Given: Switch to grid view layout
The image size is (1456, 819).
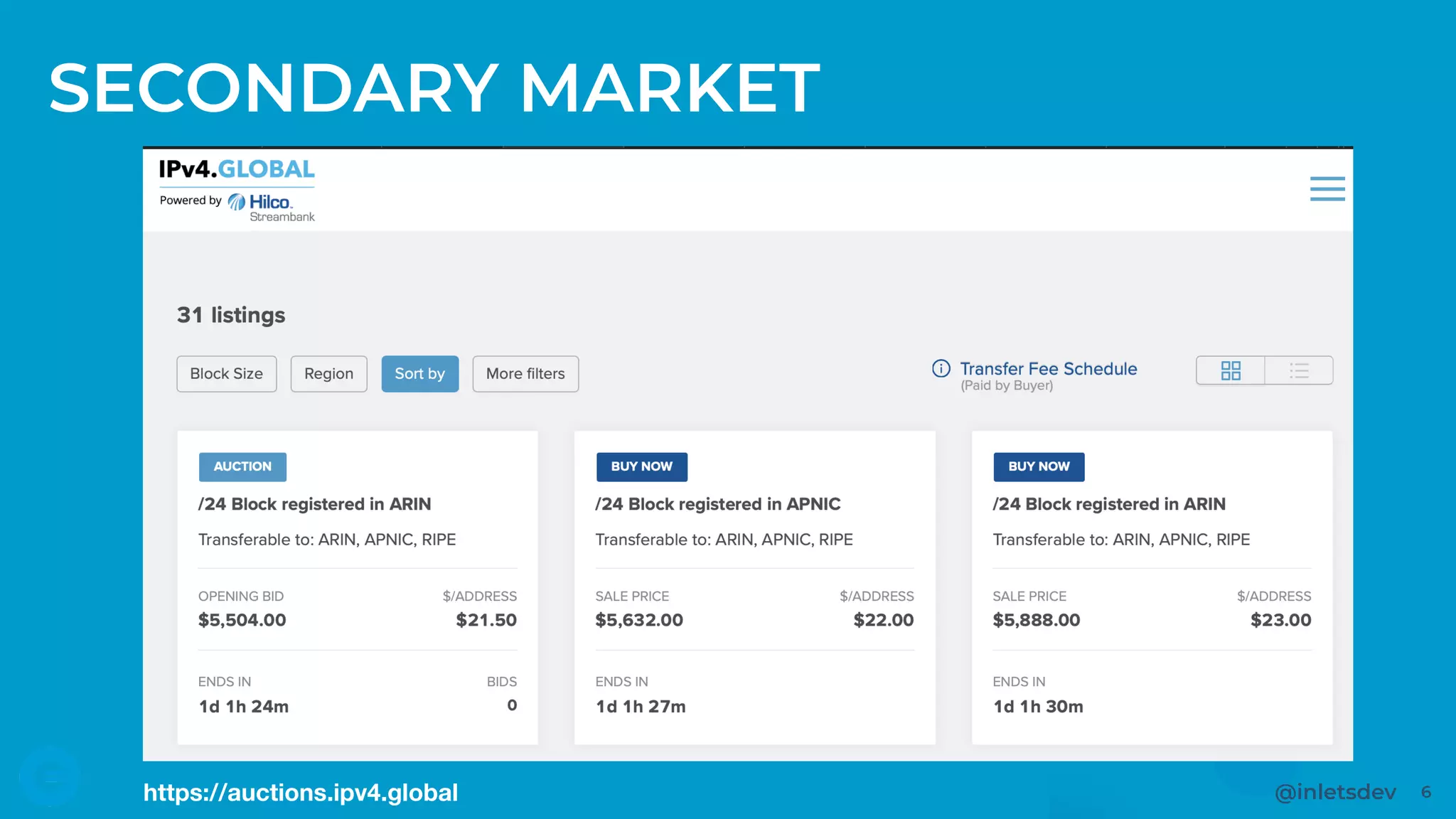Looking at the screenshot, I should 1231,370.
